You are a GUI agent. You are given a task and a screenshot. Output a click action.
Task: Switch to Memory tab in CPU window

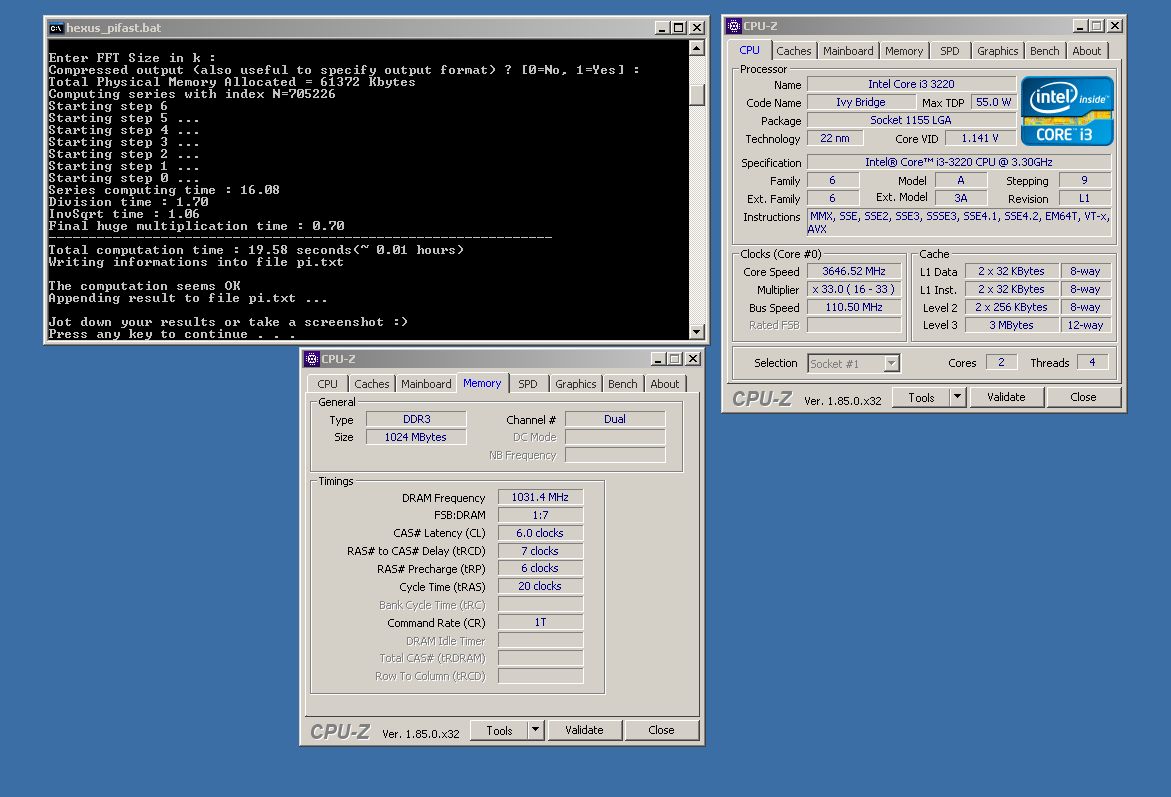click(904, 51)
